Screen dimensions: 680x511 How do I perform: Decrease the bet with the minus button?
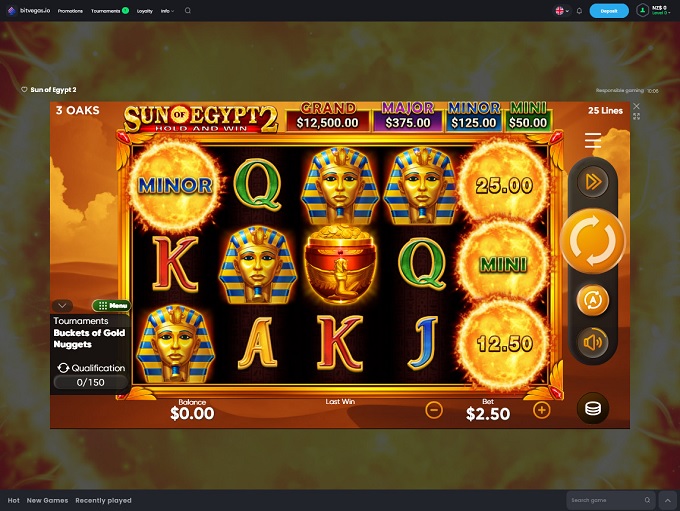434,410
